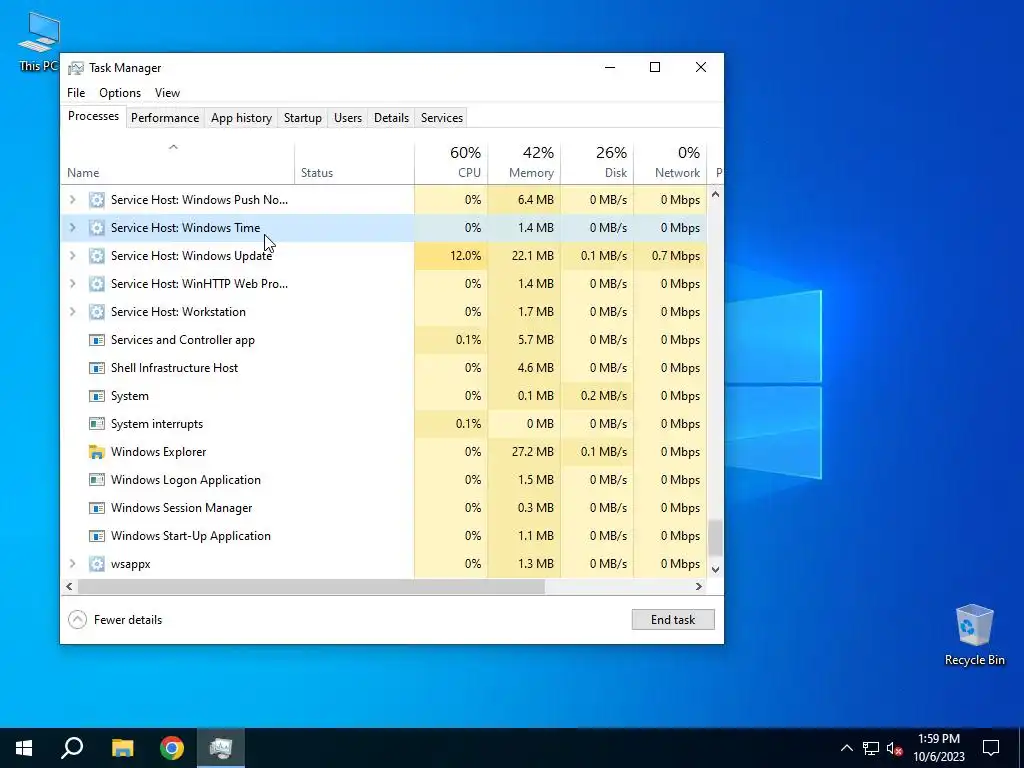The width and height of the screenshot is (1024, 768).
Task: Open taskbar Search
Action: (x=72, y=748)
